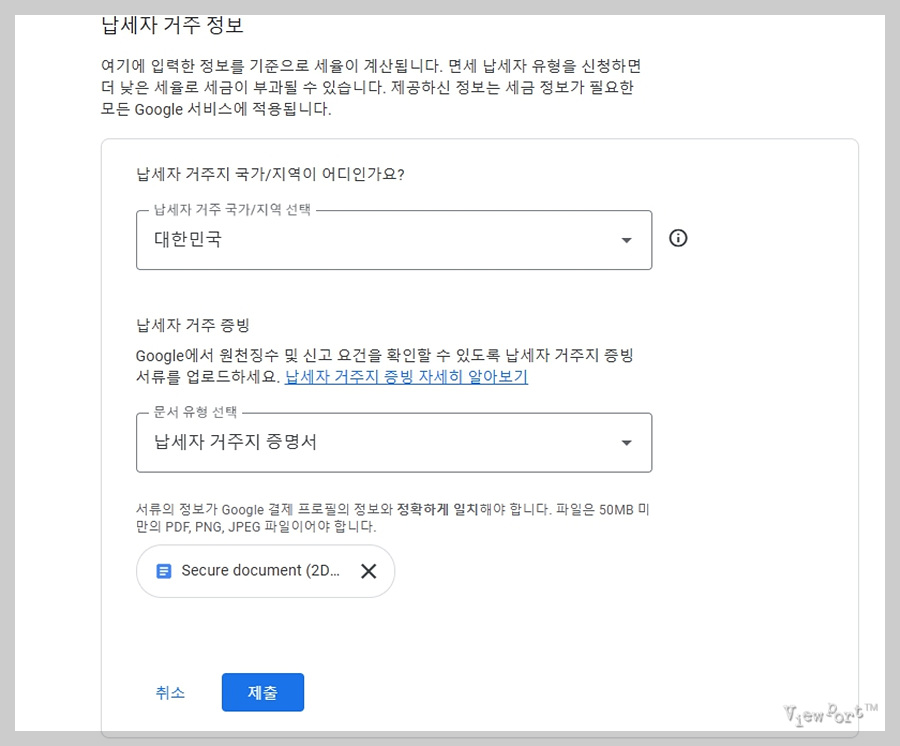
Task: Click the document icon in the file chip
Action: click(164, 571)
